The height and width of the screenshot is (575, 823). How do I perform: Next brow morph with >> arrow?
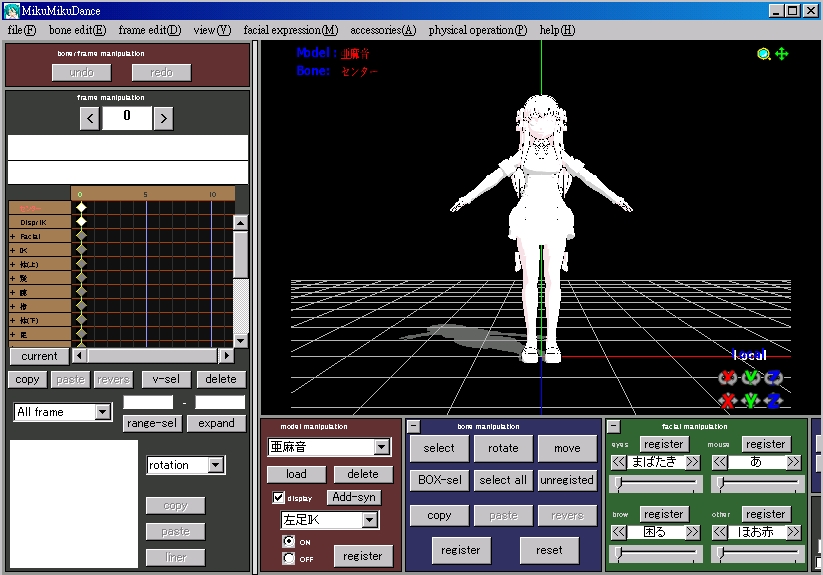point(693,533)
